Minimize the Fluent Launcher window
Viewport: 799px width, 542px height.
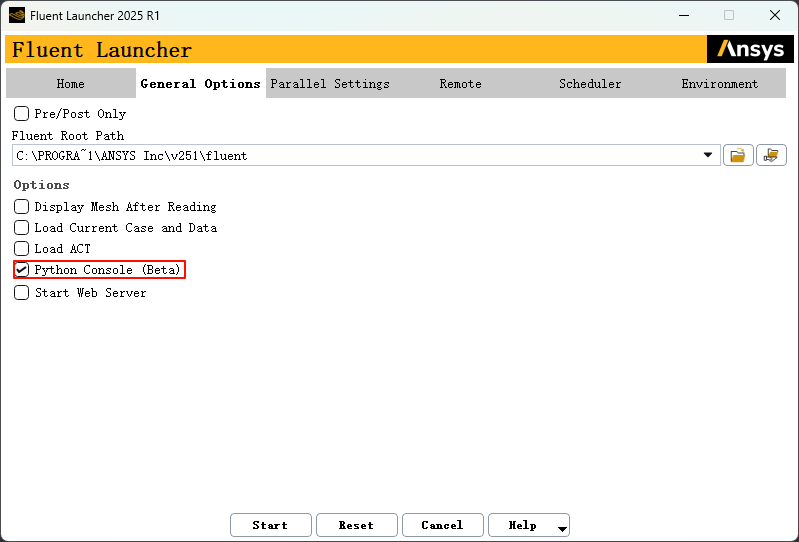(x=684, y=15)
